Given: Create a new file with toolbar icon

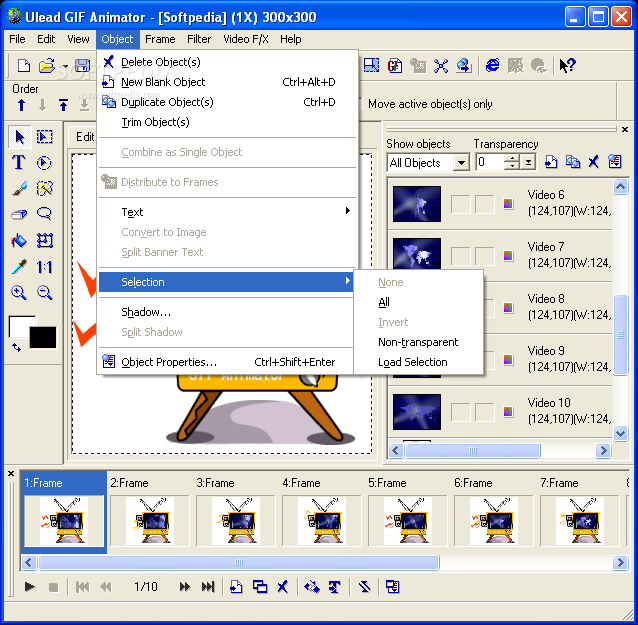Looking at the screenshot, I should (23, 66).
